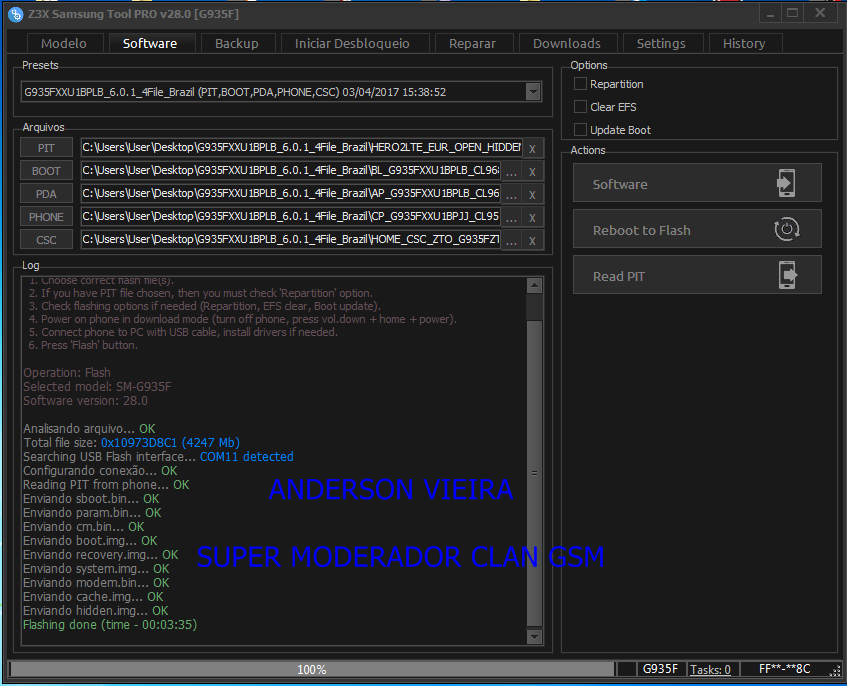Click the BOOT file selector button

(x=46, y=171)
